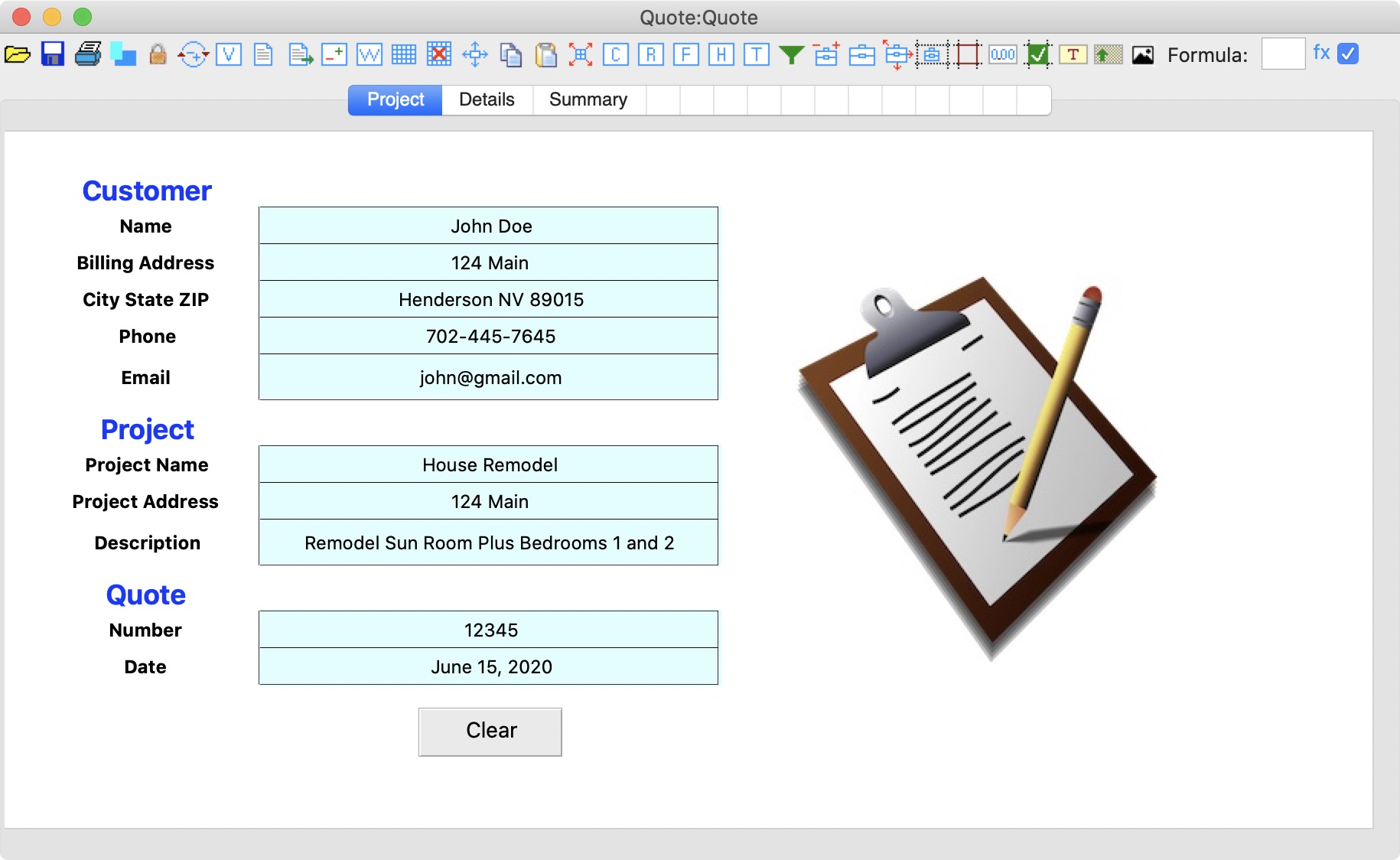Switch to the Details tab
The image size is (1400, 860).
[487, 99]
